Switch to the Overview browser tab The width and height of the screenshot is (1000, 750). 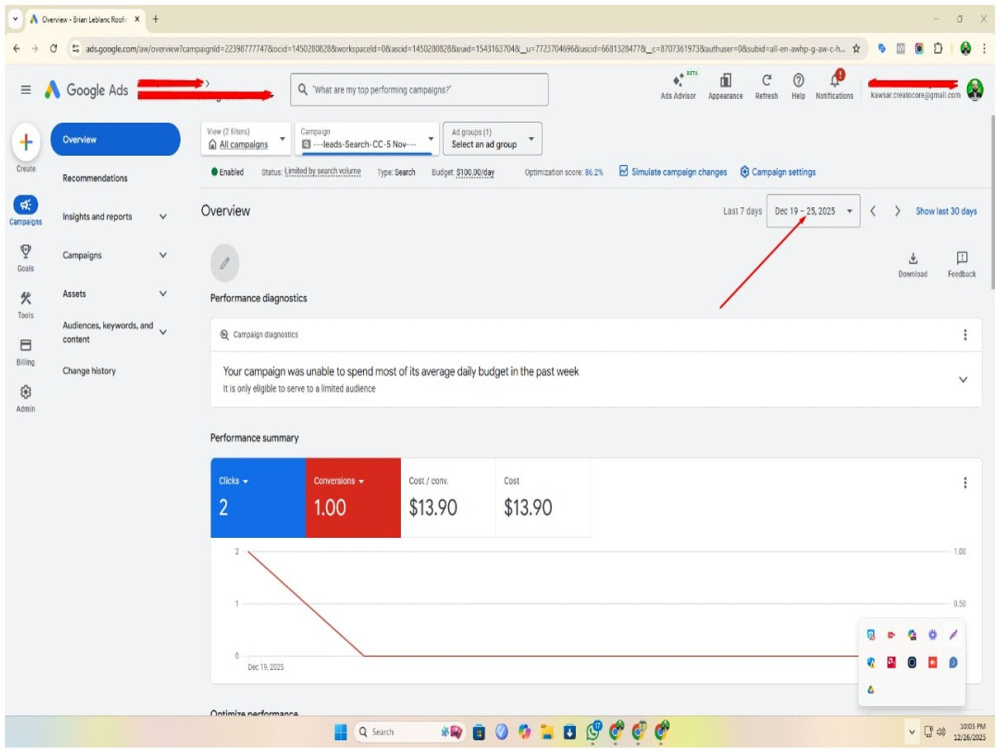84,19
